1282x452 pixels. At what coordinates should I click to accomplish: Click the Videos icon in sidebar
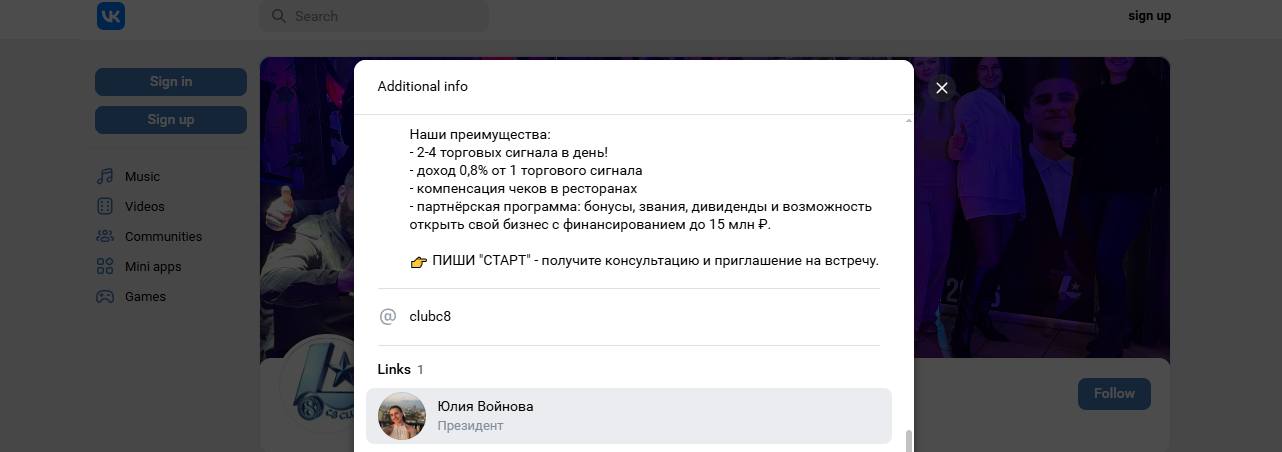click(105, 207)
